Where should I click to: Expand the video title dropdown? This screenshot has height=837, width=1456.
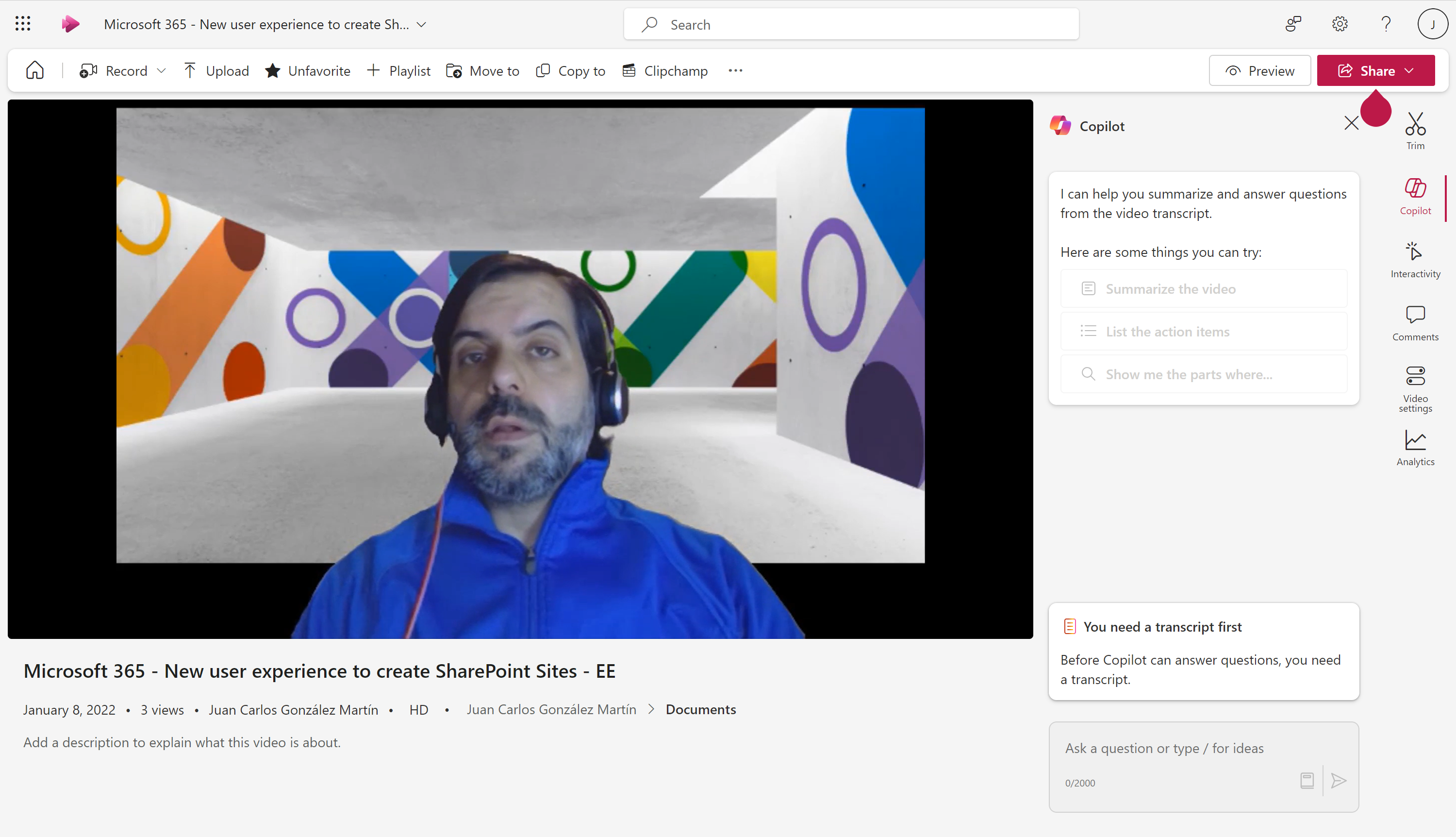click(422, 24)
